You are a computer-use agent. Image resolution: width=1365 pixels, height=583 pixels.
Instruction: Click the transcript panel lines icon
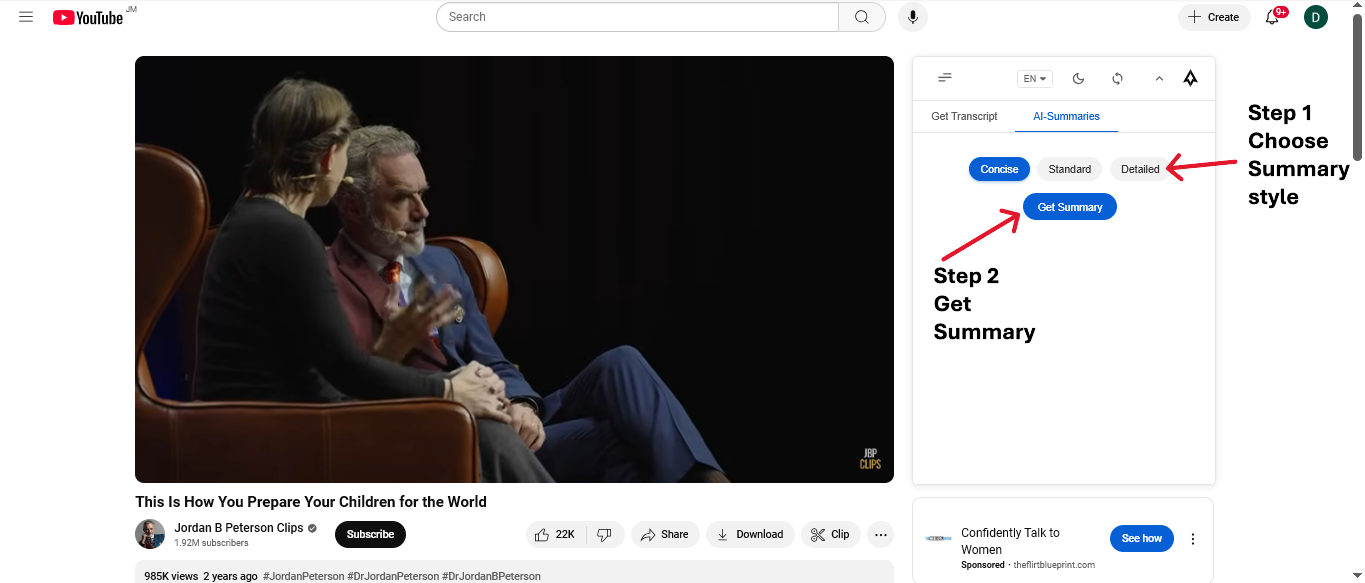click(x=945, y=78)
